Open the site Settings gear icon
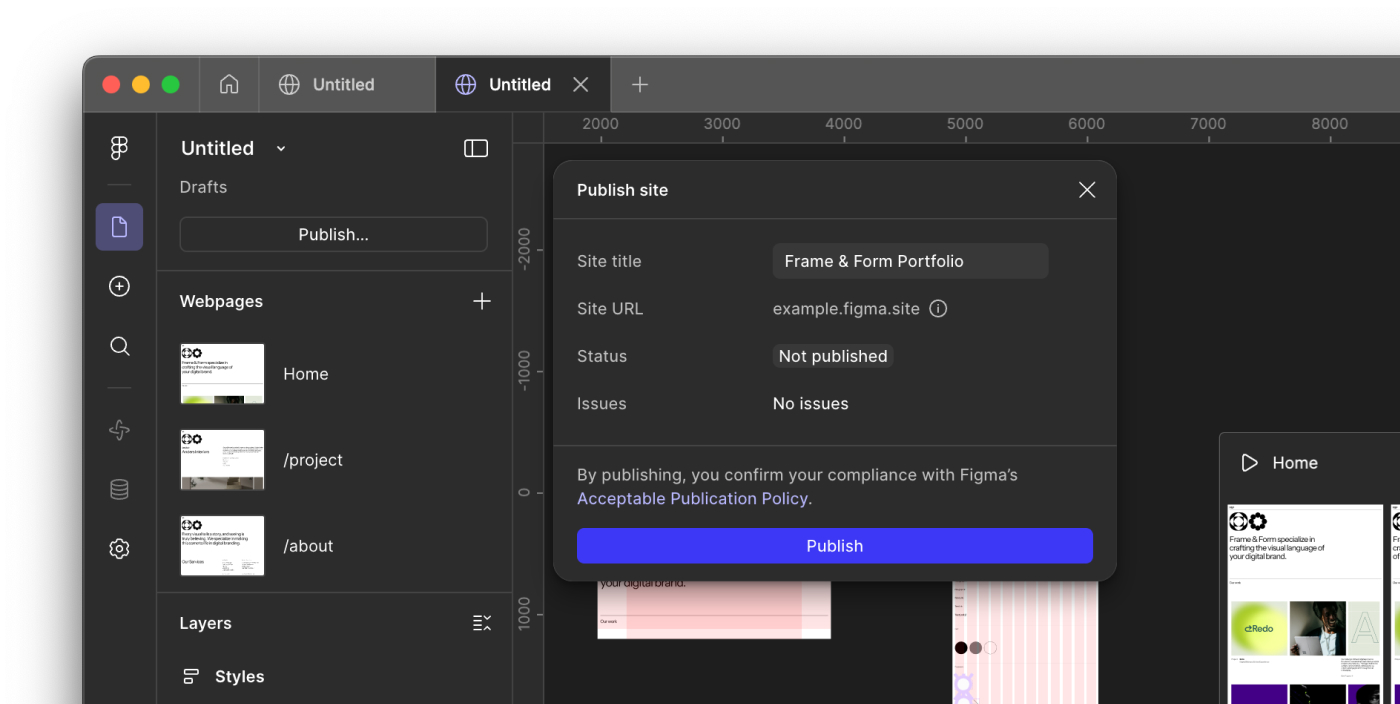This screenshot has height=704, width=1400. pos(119,549)
